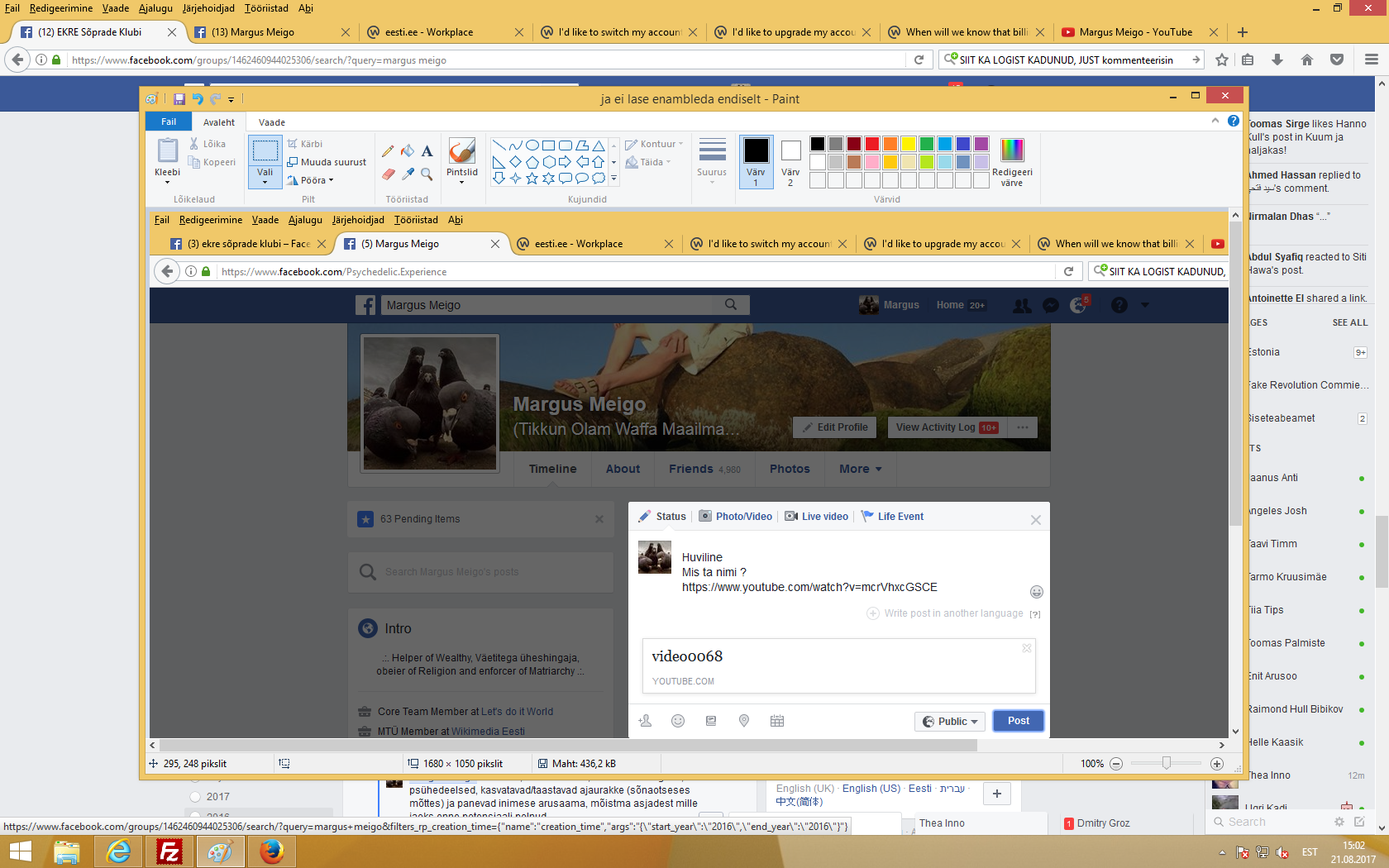Click the Kleebi paste clipboard icon
Image resolution: width=1389 pixels, height=868 pixels.
(167, 150)
